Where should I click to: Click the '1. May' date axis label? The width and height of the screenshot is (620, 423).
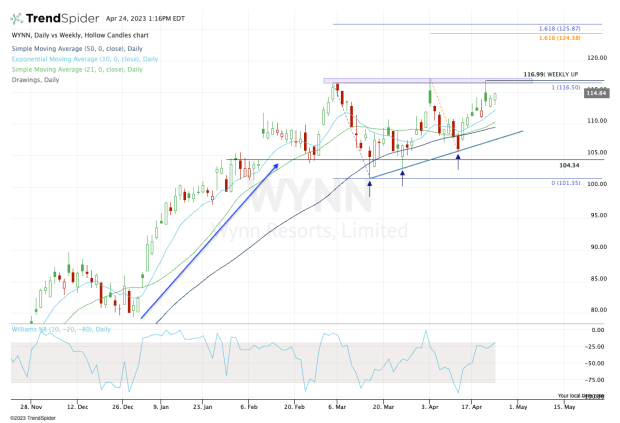click(x=518, y=407)
